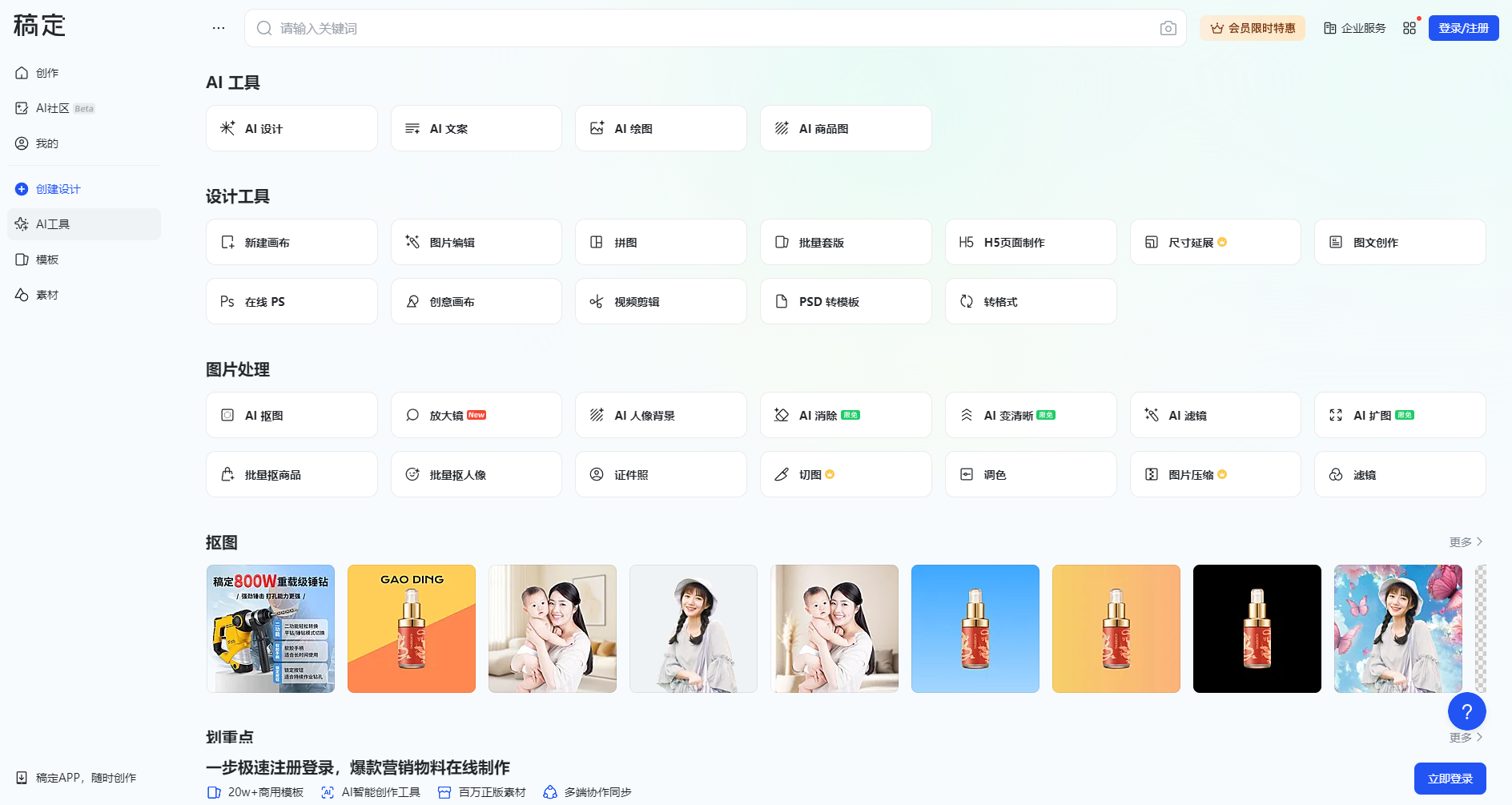Open 证件照 ID photo tool
This screenshot has height=805, width=1512.
pyautogui.click(x=661, y=474)
